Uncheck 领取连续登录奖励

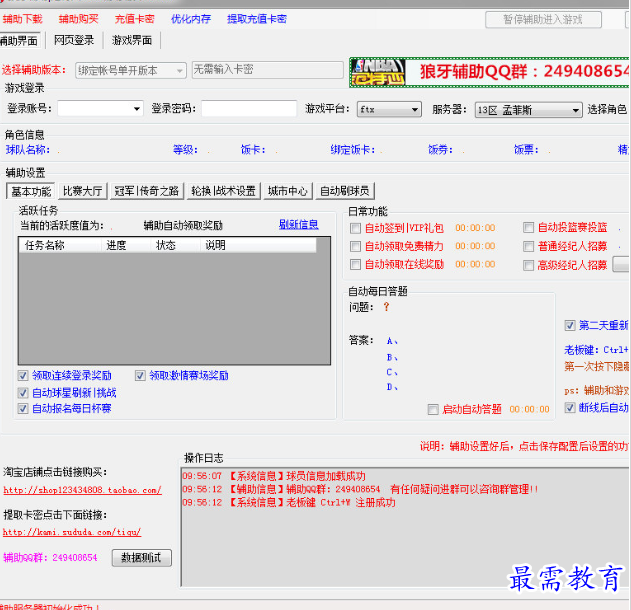point(23,376)
